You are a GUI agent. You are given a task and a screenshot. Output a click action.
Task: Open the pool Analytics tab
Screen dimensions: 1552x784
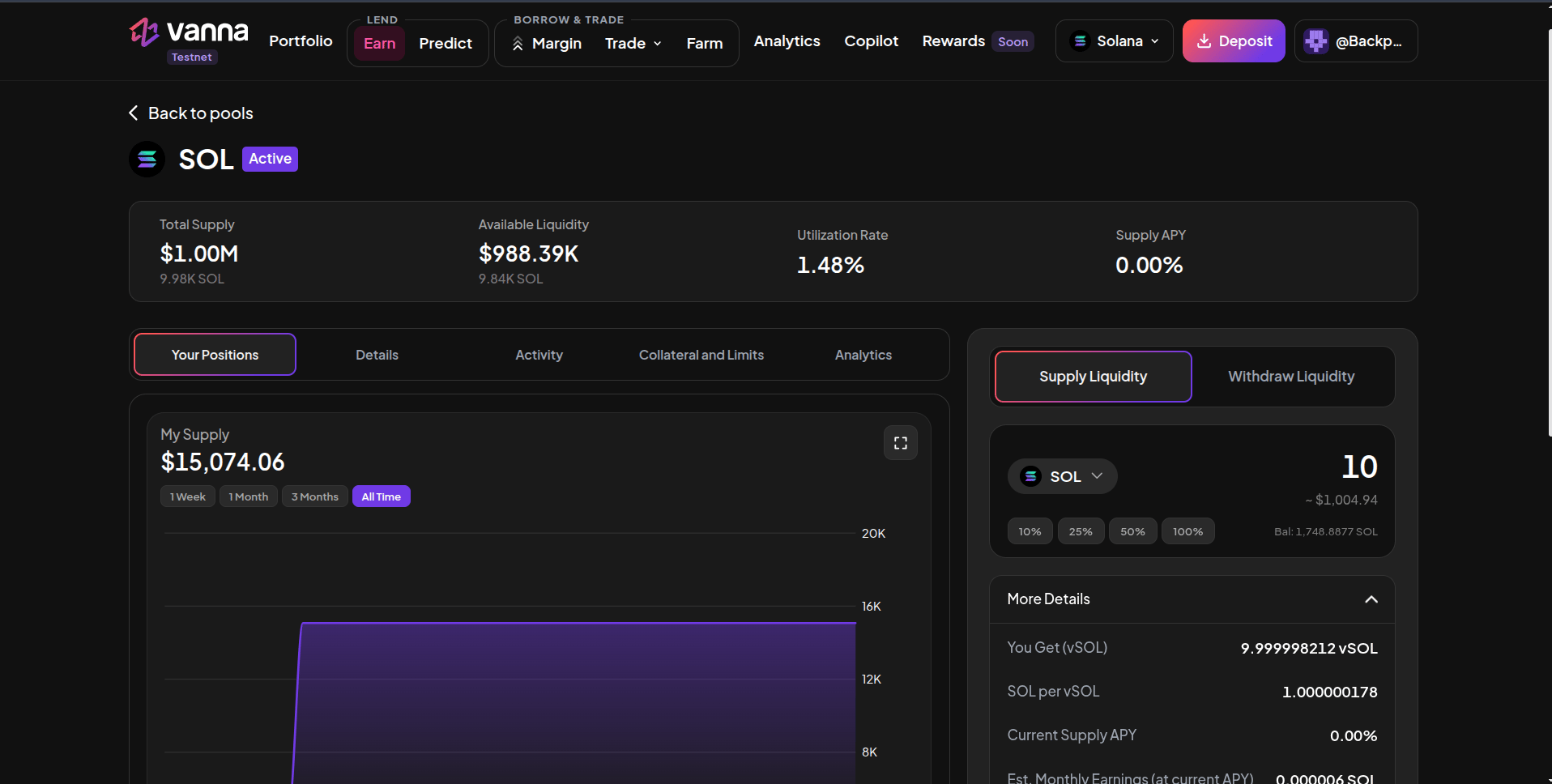pyautogui.click(x=863, y=355)
